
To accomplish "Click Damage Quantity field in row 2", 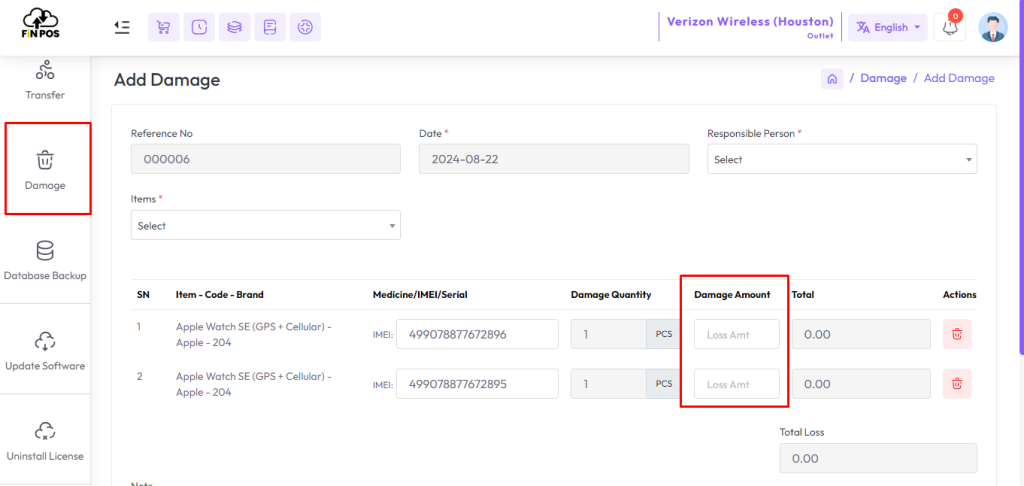I will pos(609,384).
